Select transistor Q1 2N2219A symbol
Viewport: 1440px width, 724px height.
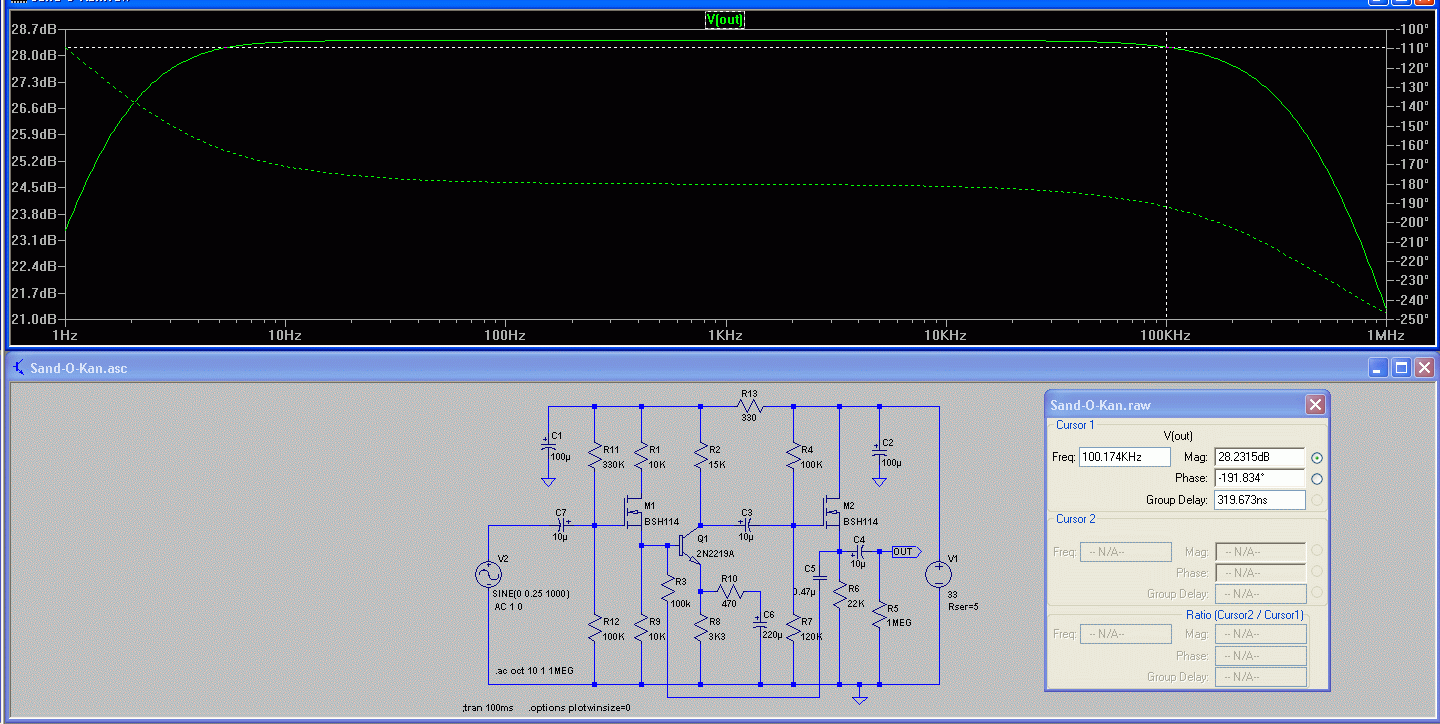tap(688, 546)
